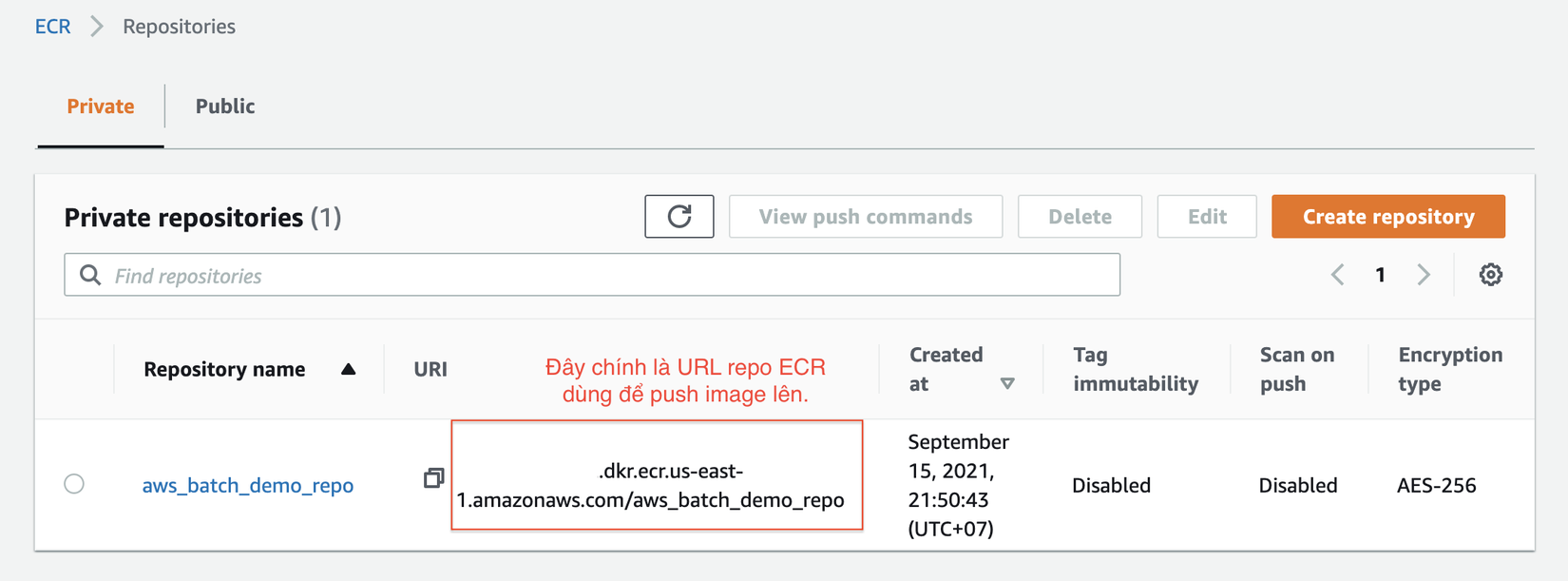Image resolution: width=1568 pixels, height=581 pixels.
Task: Go to previous page of repositories
Action: pos(1338,275)
